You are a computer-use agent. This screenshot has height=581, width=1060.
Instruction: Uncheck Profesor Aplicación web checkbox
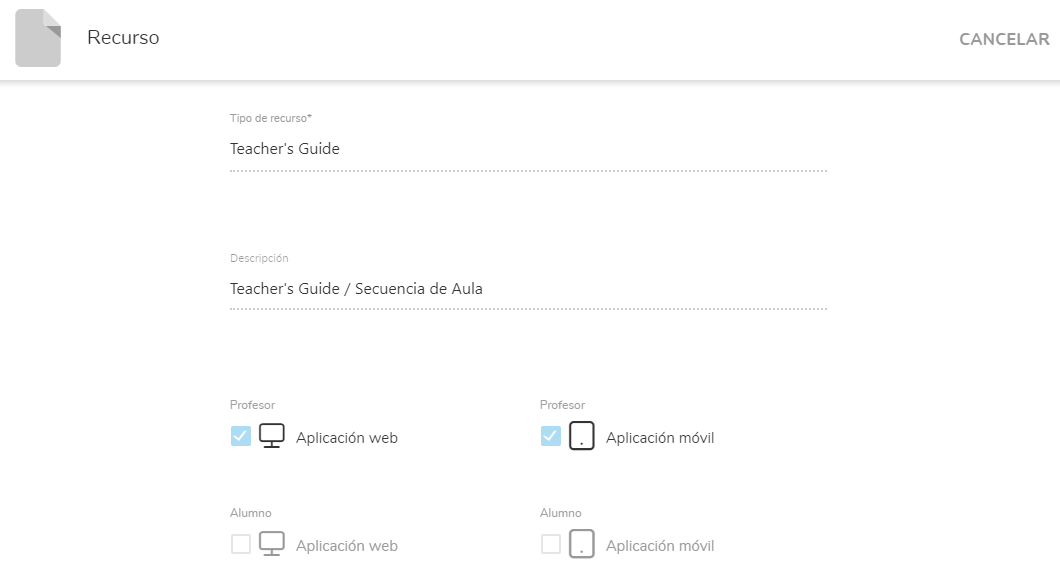(x=241, y=436)
